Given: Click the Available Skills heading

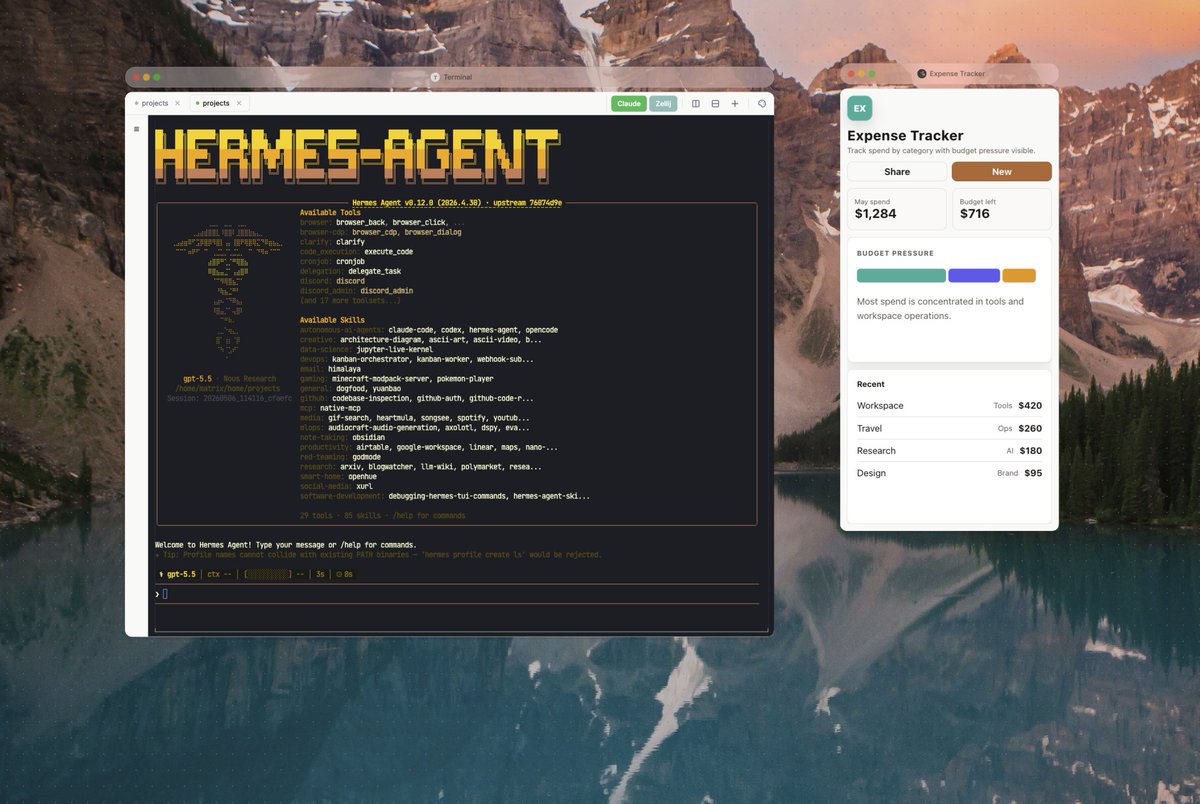Looking at the screenshot, I should pos(332,320).
